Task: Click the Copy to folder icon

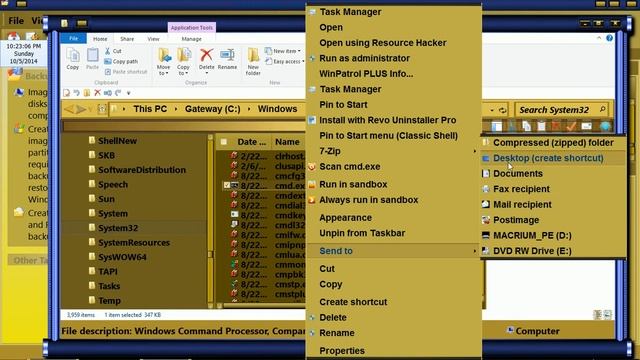Action: 184,55
